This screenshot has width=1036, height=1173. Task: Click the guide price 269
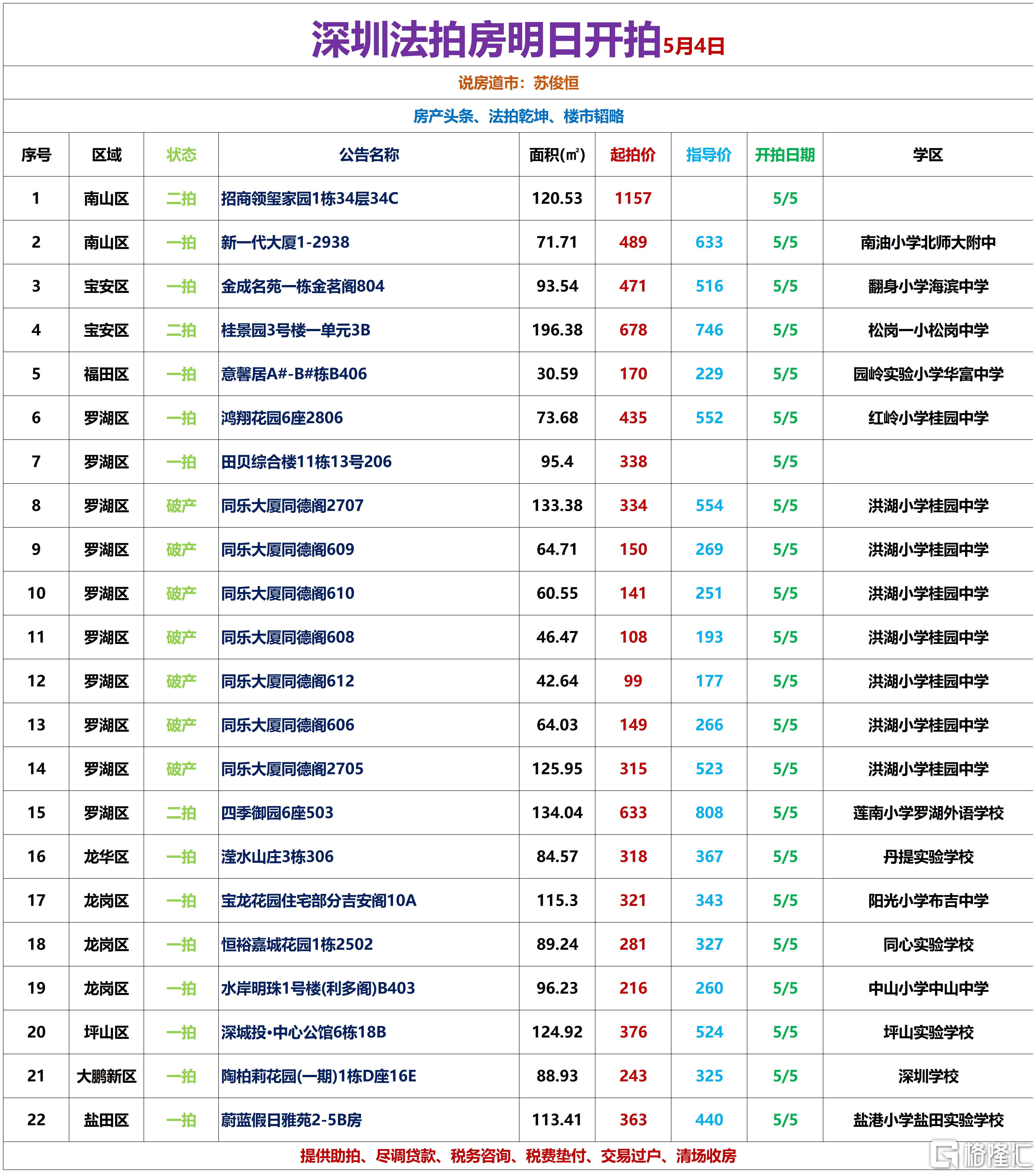pos(709,550)
